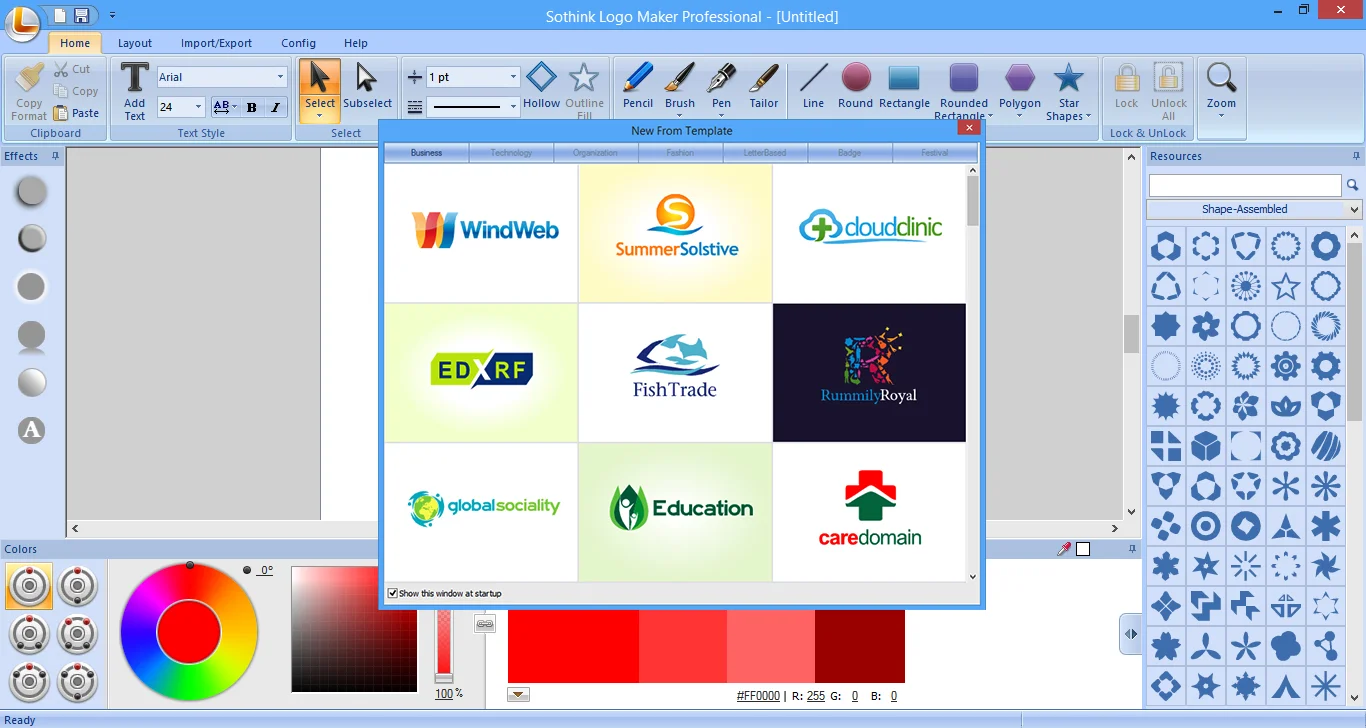Select the four-dot color scheme button
Screen dimensions: 1366x728
tap(78, 635)
